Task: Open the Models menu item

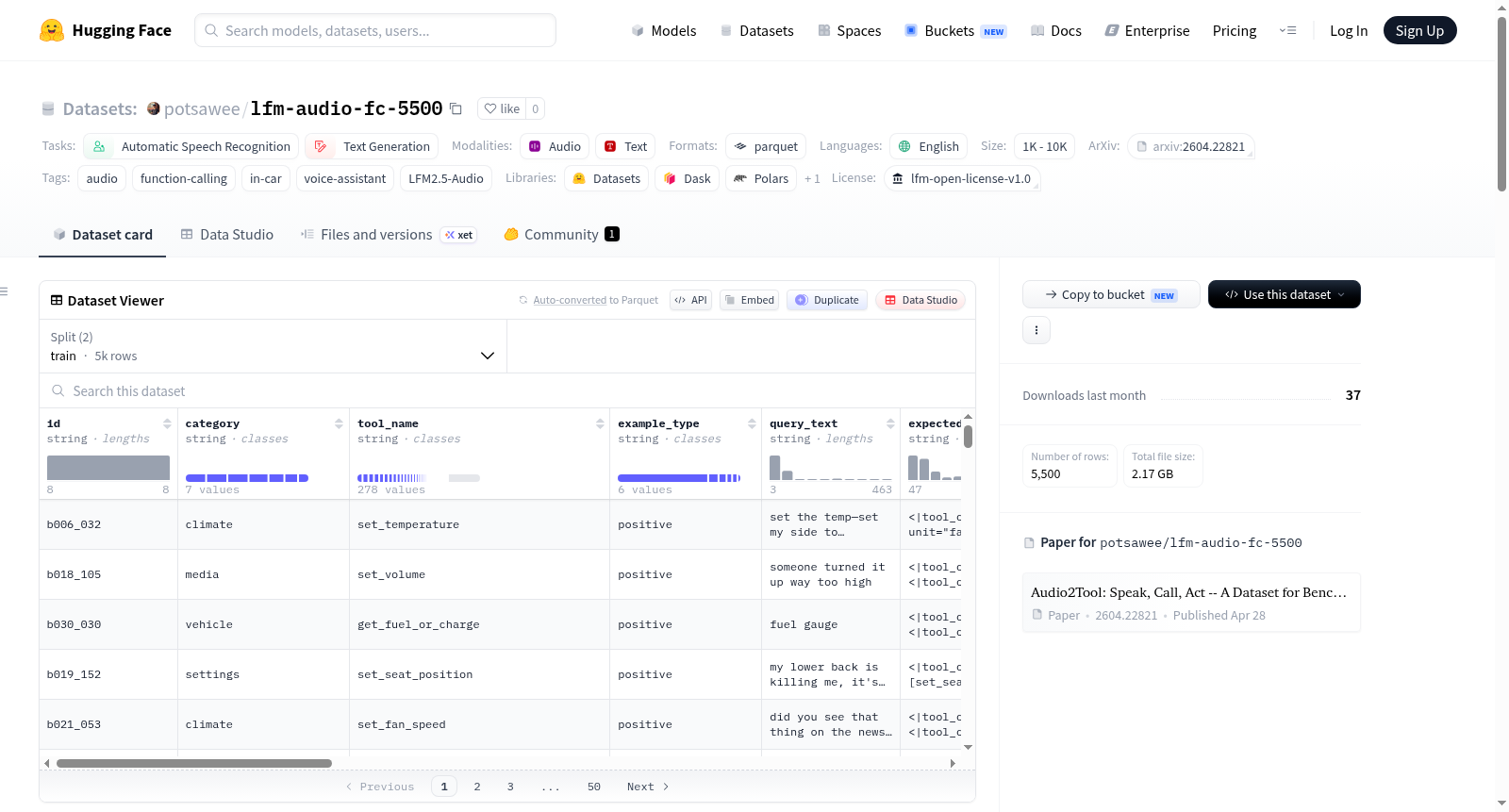Action: (664, 30)
